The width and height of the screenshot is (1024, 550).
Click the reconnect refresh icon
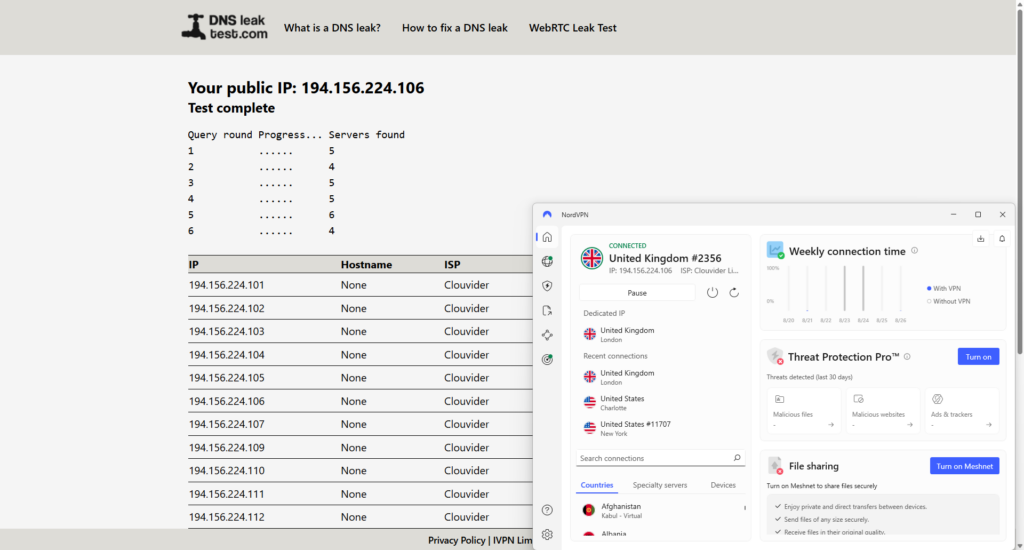tap(734, 293)
